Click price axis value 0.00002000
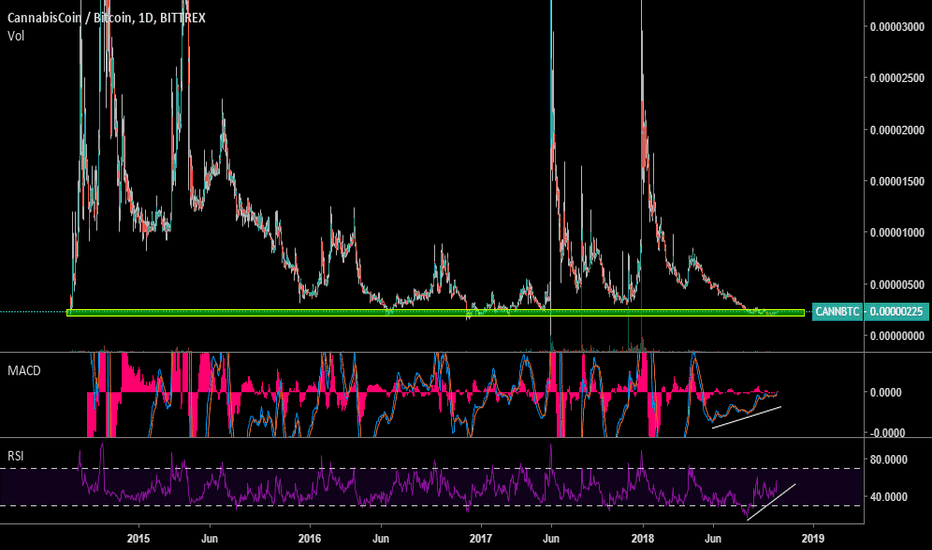 tap(897, 130)
